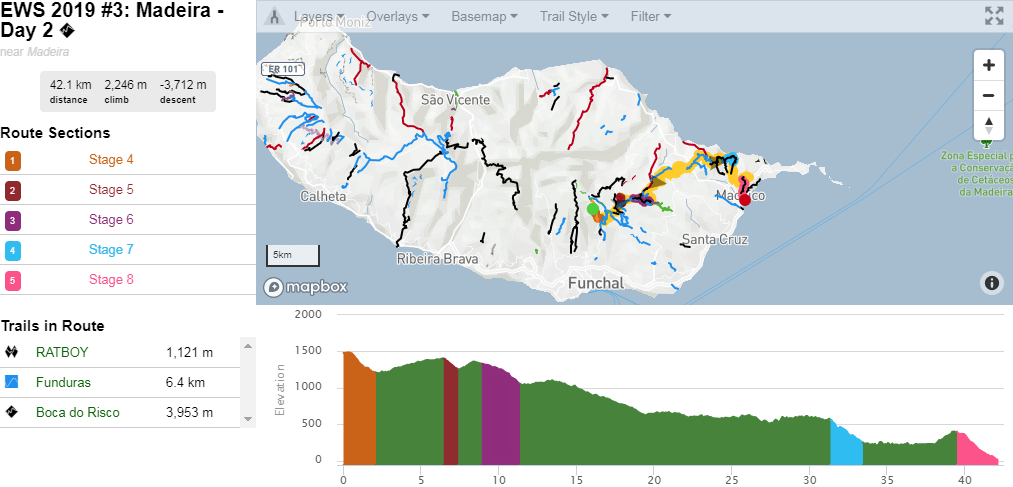
Task: Click the blue Stage 7 elevation segment
Action: (846, 447)
